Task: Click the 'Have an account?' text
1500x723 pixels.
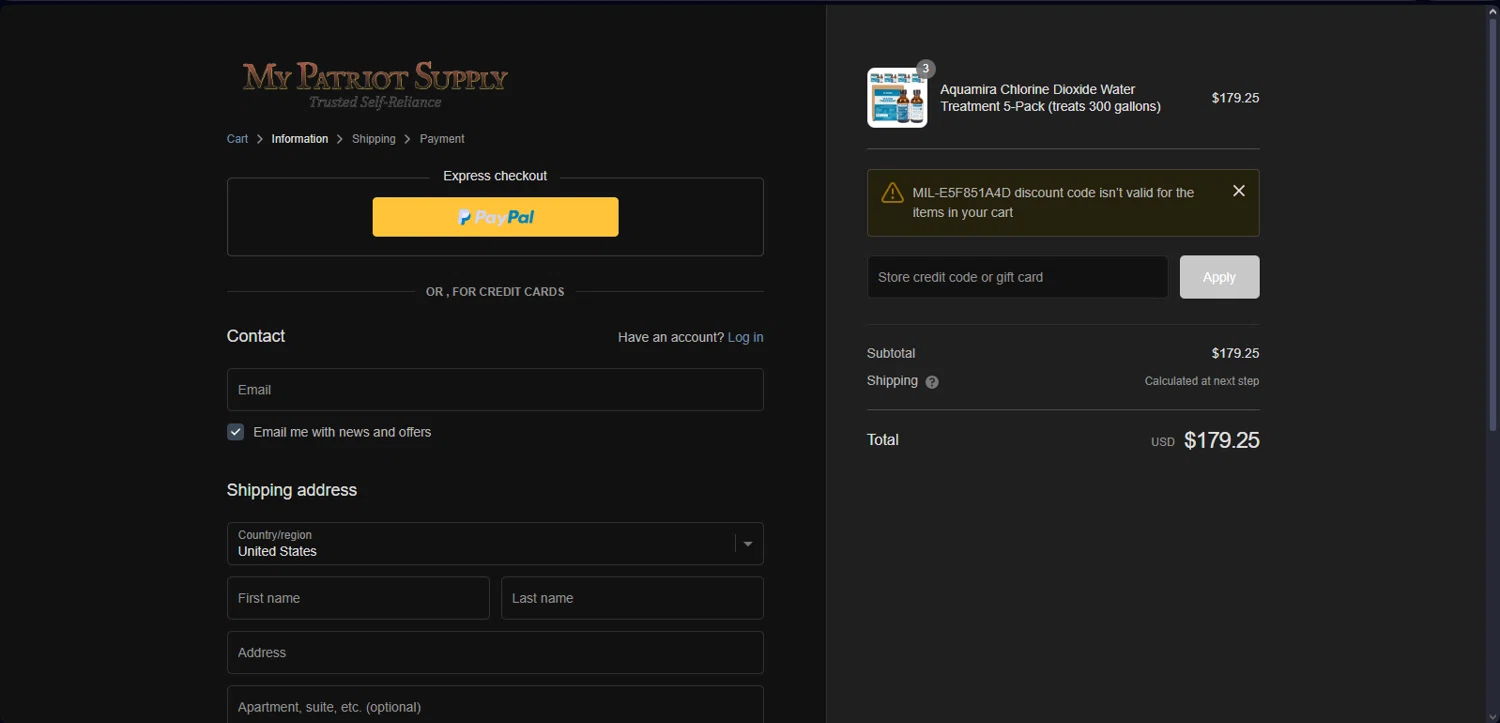Action: [671, 337]
